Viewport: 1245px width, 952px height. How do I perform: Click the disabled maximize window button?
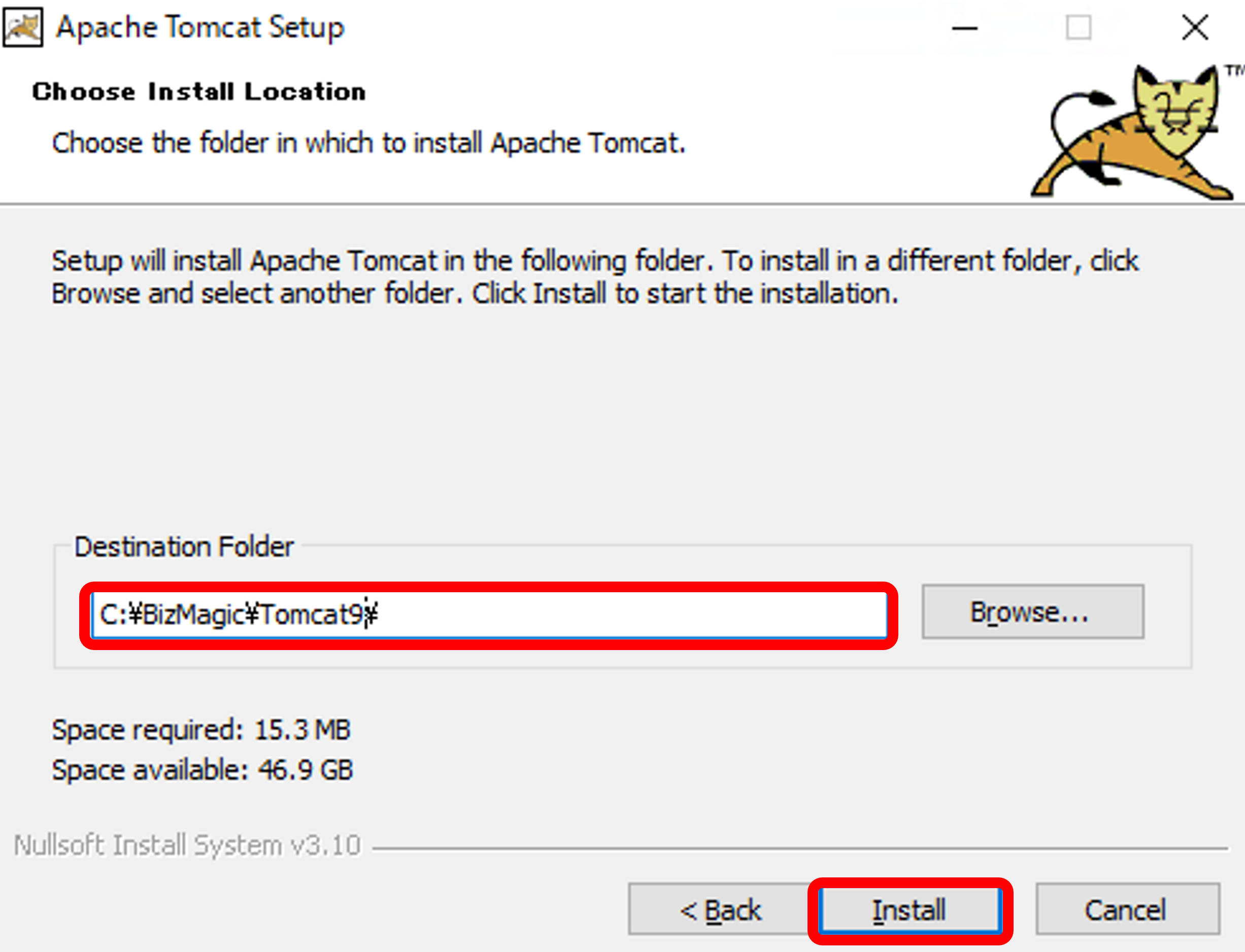click(x=1079, y=27)
